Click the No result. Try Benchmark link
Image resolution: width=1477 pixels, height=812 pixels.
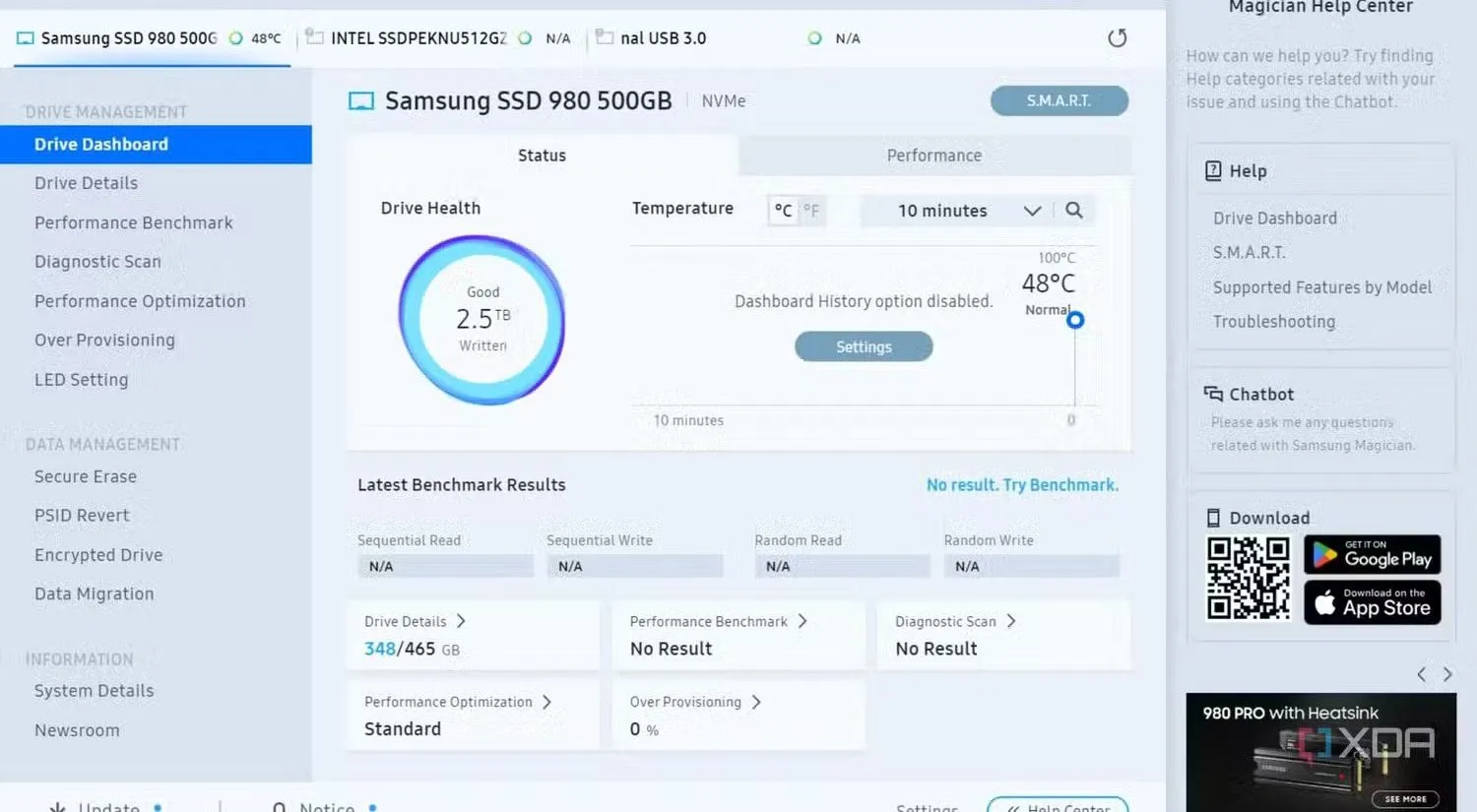tap(1021, 485)
